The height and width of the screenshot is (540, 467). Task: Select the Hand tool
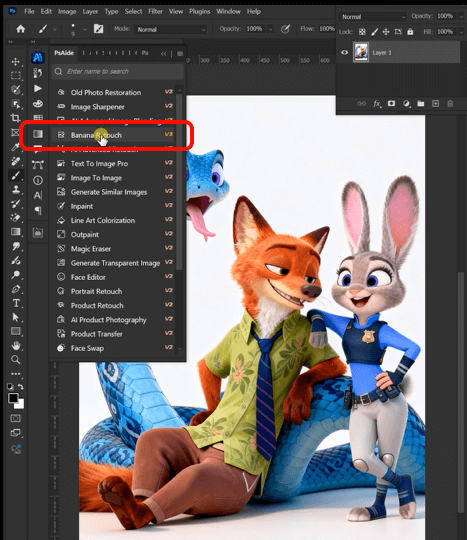pos(15,345)
